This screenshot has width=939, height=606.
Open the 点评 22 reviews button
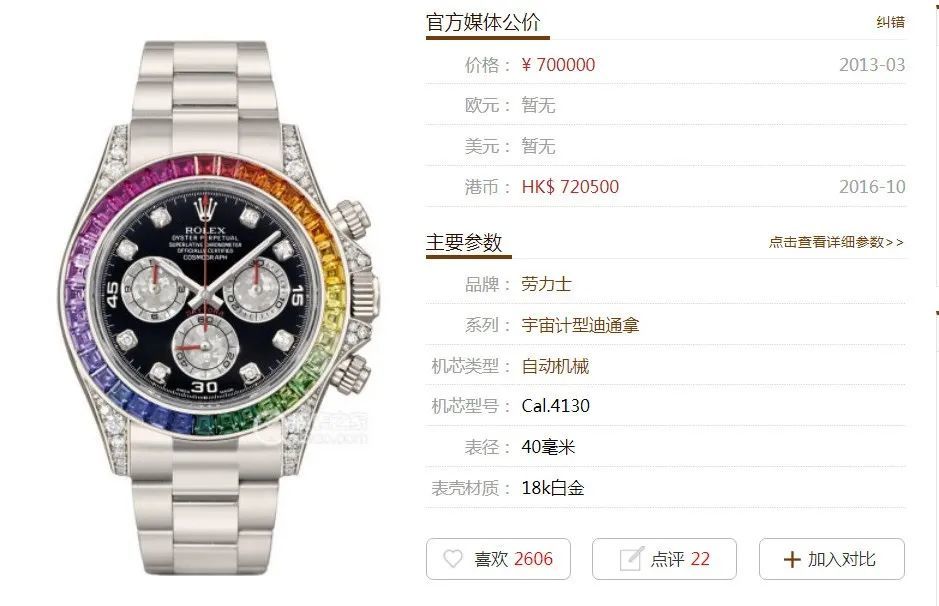[x=664, y=559]
